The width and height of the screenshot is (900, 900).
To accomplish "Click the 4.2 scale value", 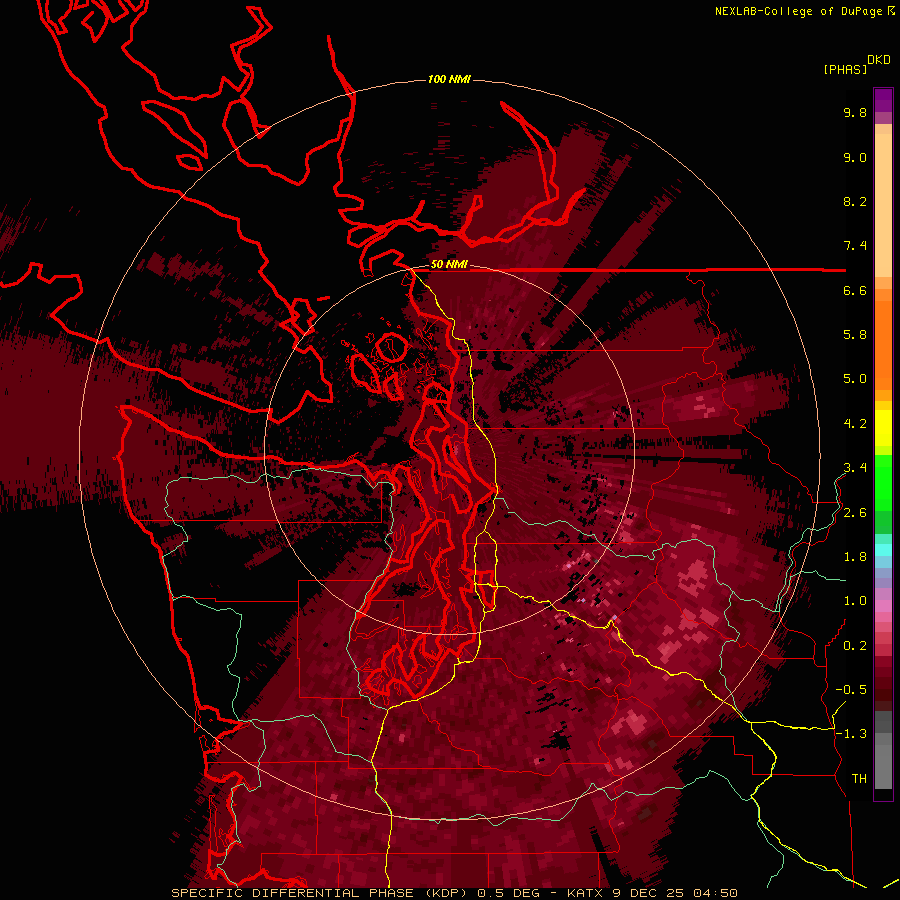I will [x=855, y=424].
